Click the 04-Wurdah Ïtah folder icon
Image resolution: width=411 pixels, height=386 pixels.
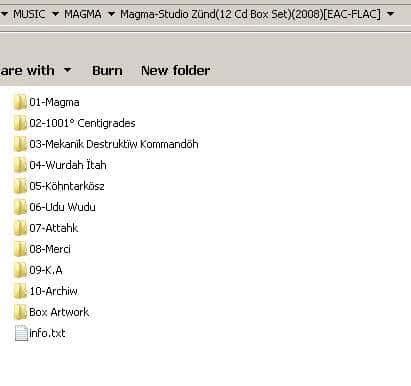[x=20, y=165]
